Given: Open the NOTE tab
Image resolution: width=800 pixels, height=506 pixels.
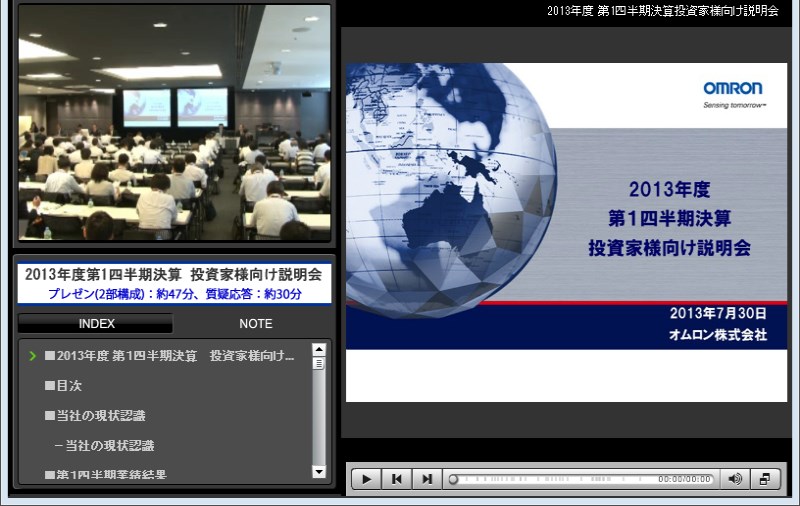Looking at the screenshot, I should [256, 324].
